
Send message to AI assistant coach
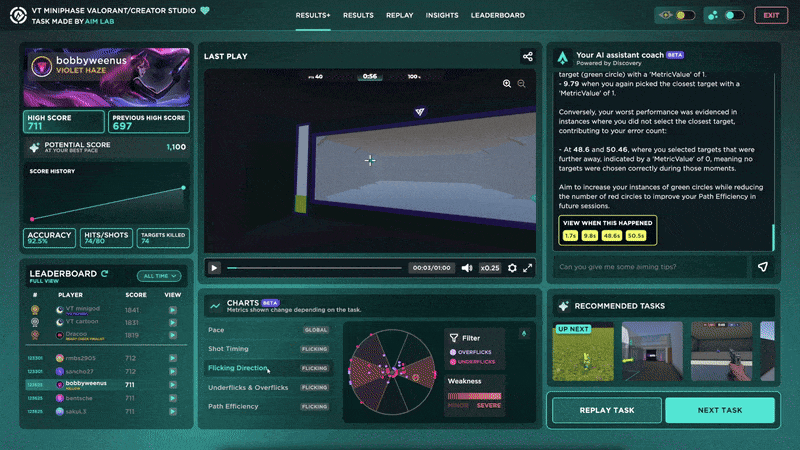pyautogui.click(x=763, y=267)
